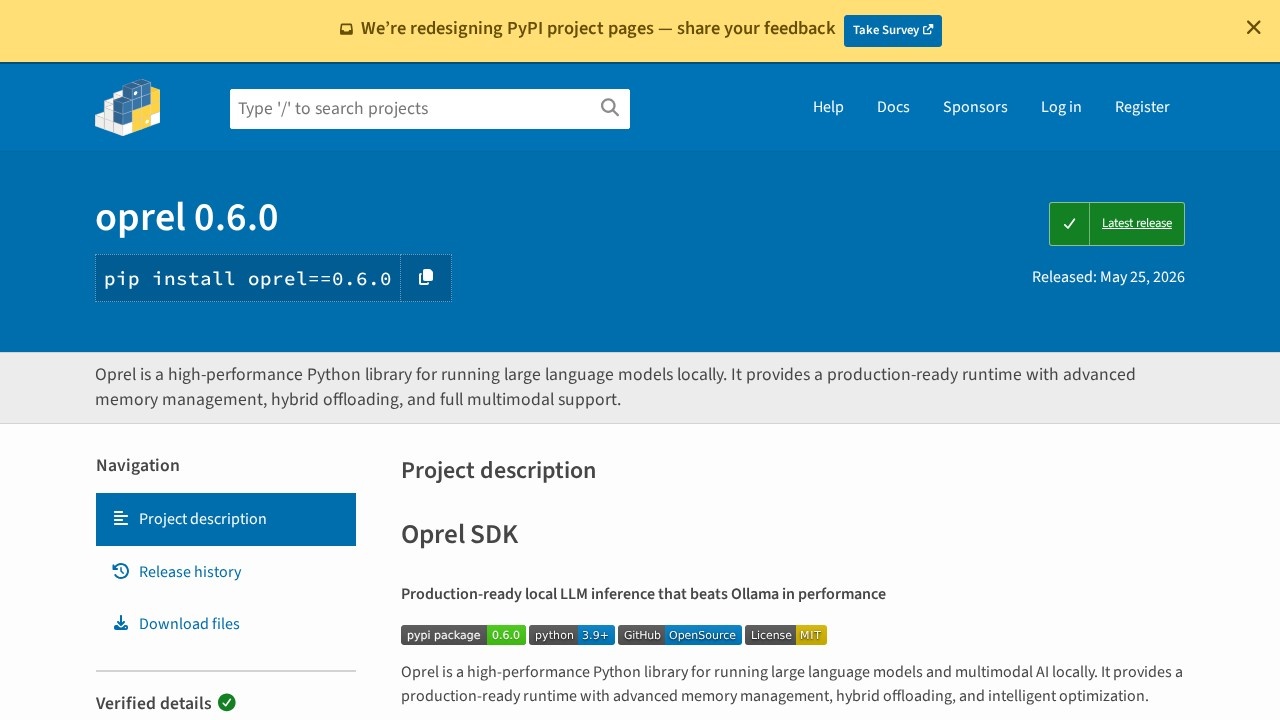The image size is (1280, 720).
Task: Click the 'Oprel SDK' heading
Action: [x=460, y=534]
